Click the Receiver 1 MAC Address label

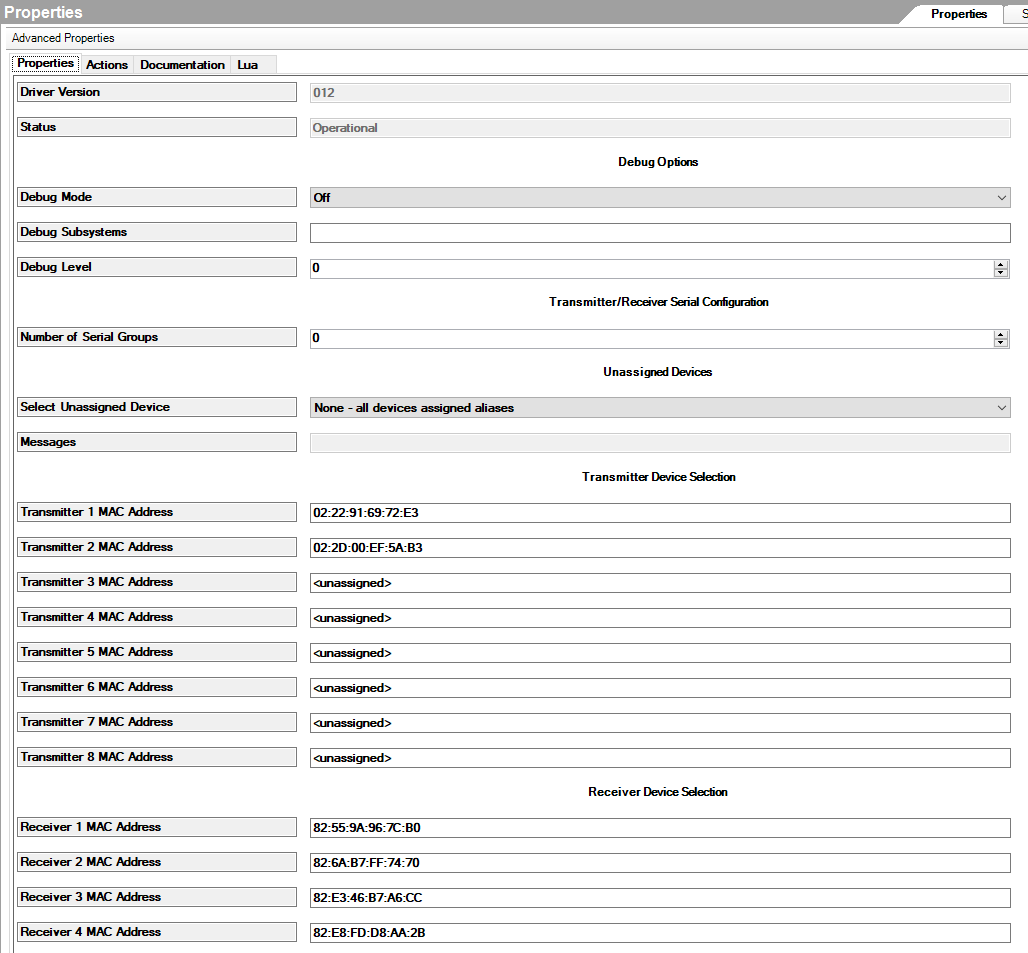(157, 827)
